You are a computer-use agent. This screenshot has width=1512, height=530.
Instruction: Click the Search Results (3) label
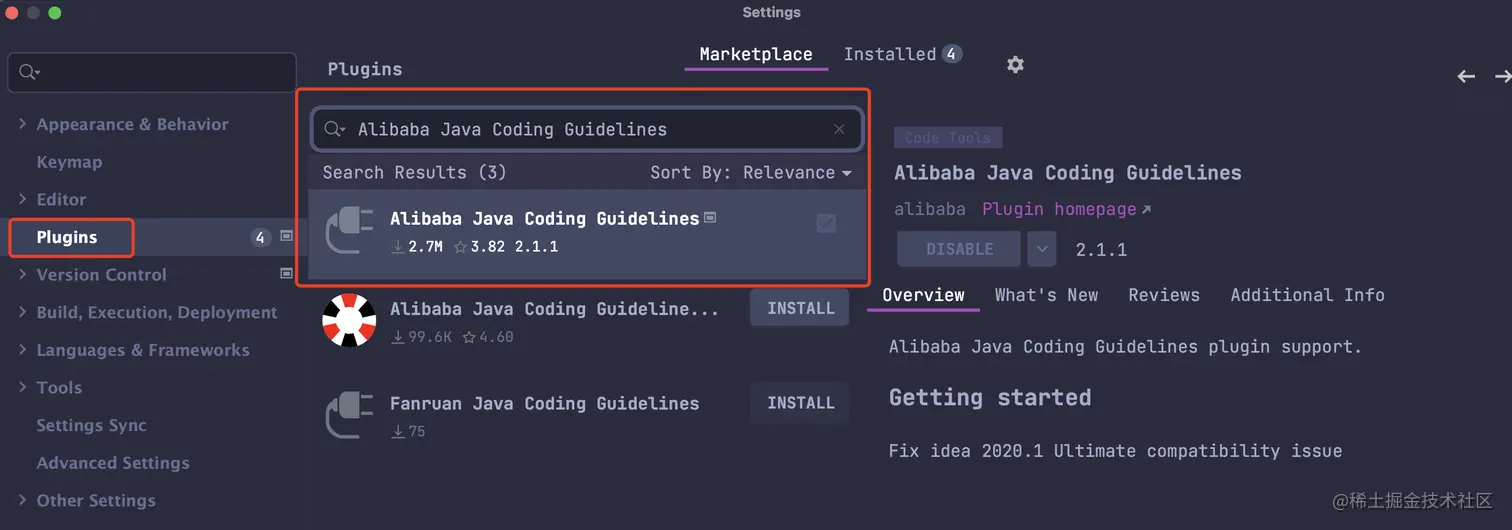point(414,172)
